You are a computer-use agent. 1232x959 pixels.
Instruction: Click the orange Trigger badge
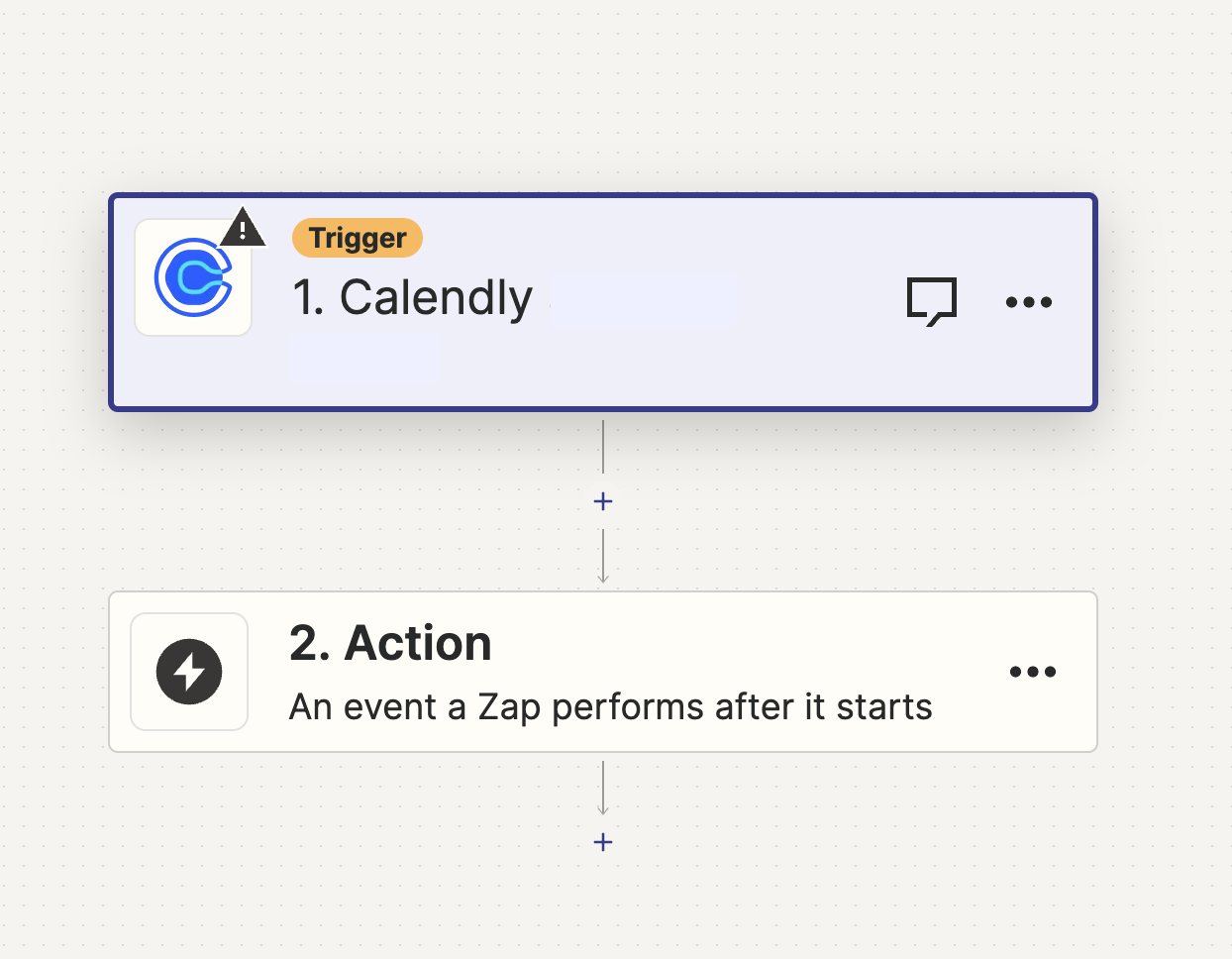[x=358, y=238]
